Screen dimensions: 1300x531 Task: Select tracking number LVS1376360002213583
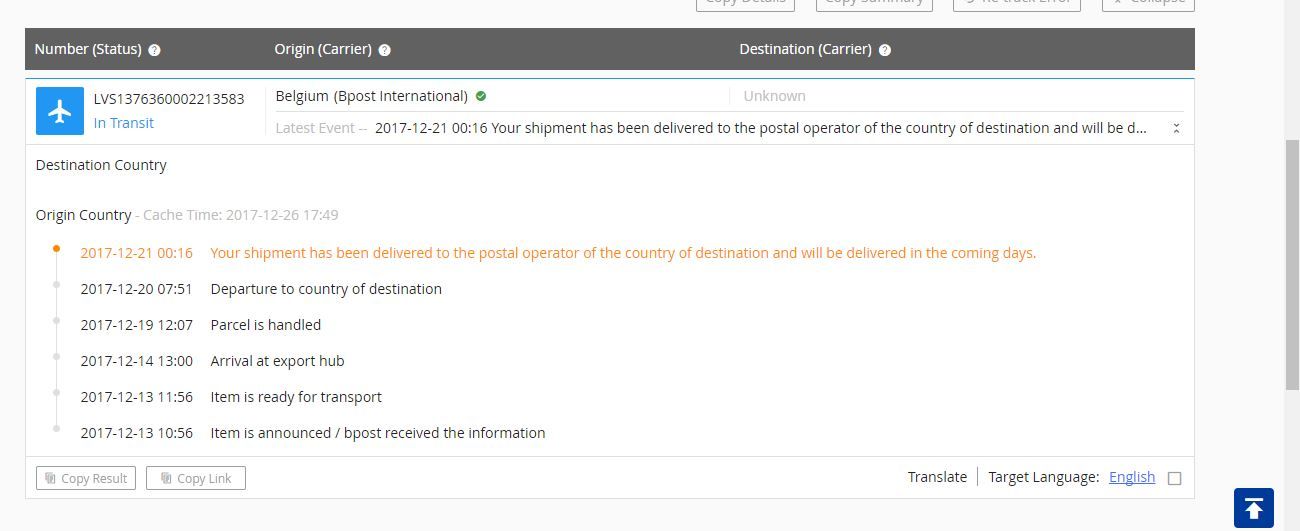[169, 99]
